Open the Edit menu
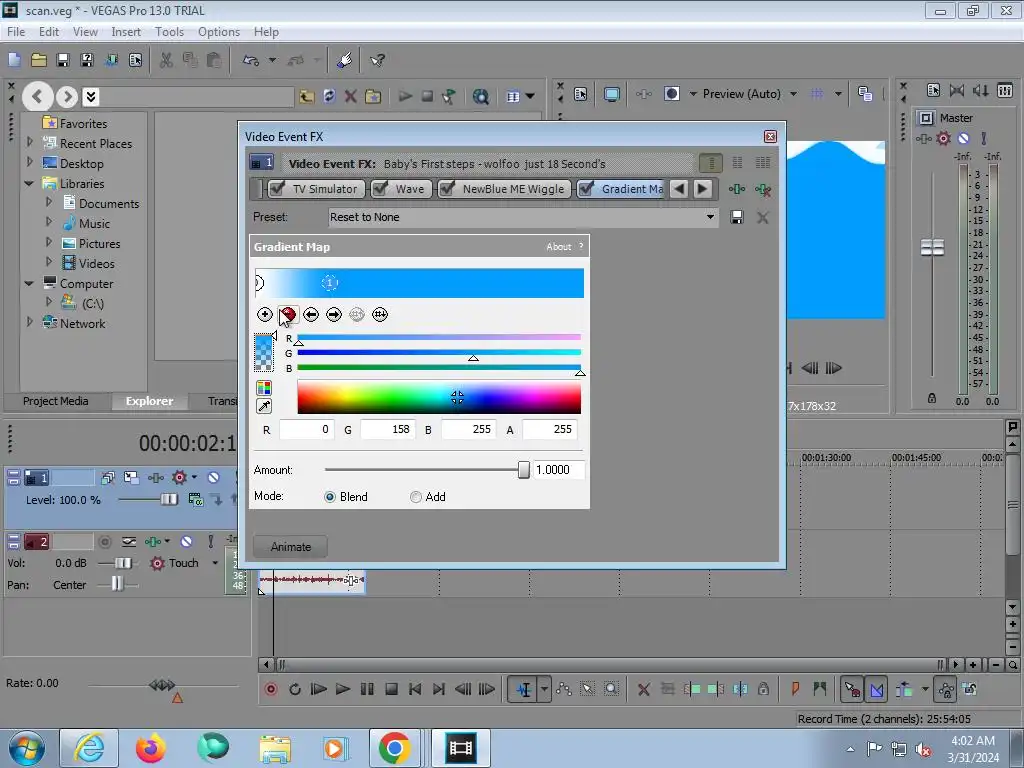Screen dimensions: 1024x768 click(49, 31)
